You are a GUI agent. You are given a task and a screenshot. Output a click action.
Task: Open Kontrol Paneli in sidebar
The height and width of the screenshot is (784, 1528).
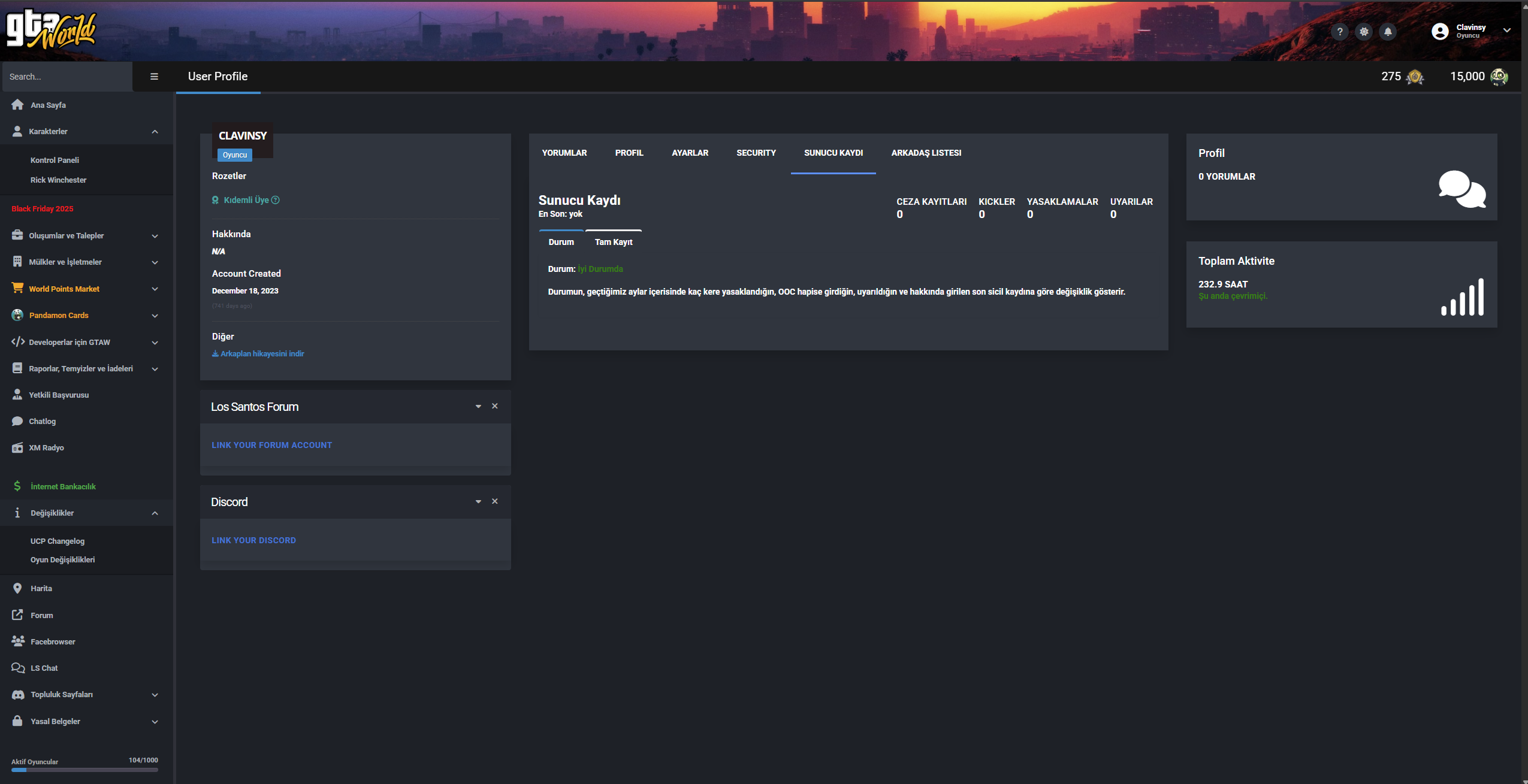[x=55, y=160]
